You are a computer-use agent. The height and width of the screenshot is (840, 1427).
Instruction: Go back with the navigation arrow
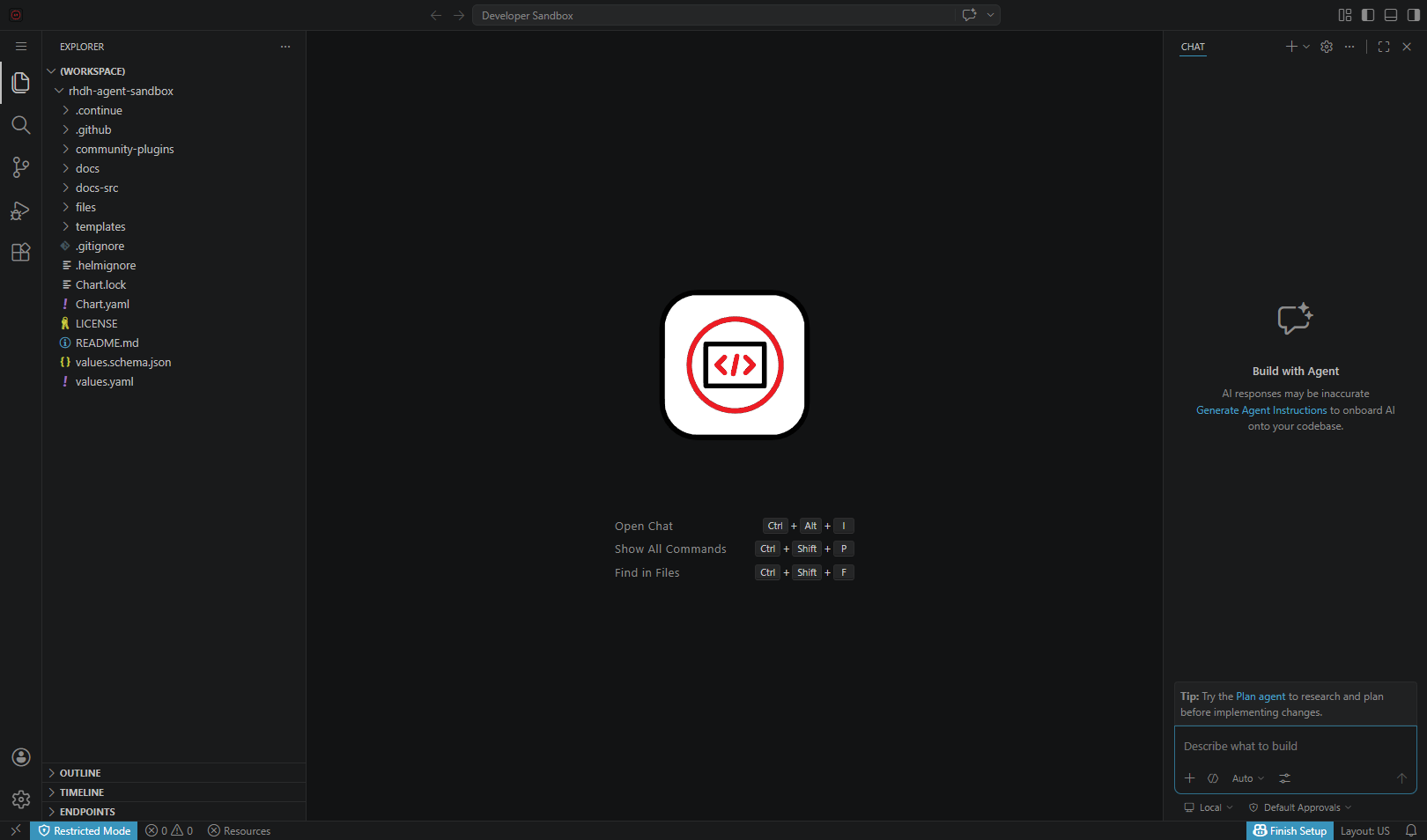436,15
